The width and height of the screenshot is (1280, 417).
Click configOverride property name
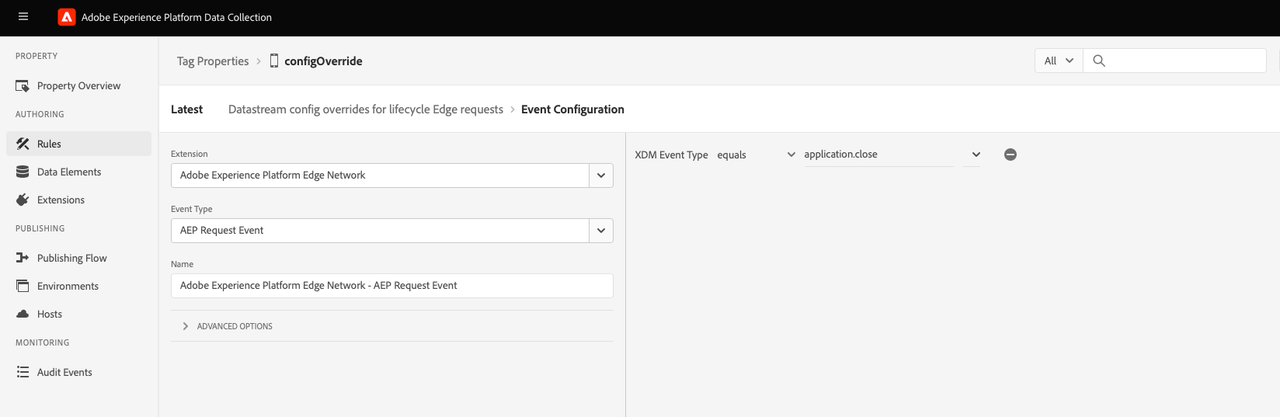(323, 61)
